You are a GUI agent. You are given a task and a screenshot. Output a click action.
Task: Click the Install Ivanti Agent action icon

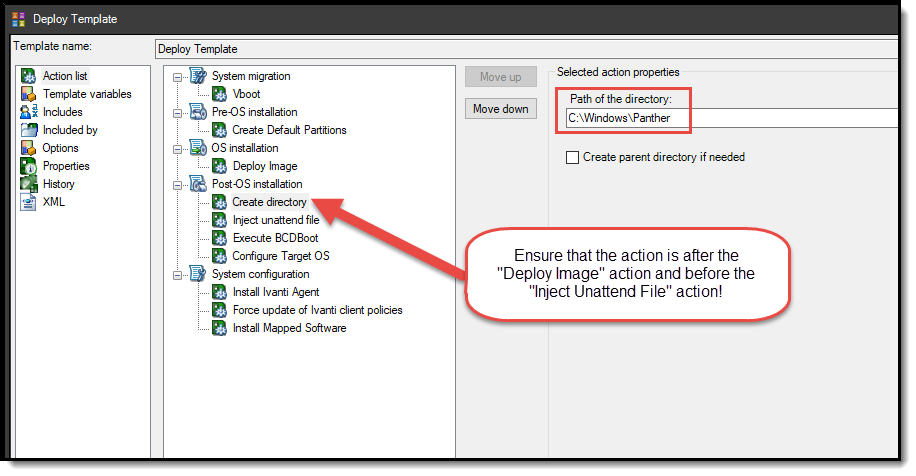pyautogui.click(x=220, y=292)
